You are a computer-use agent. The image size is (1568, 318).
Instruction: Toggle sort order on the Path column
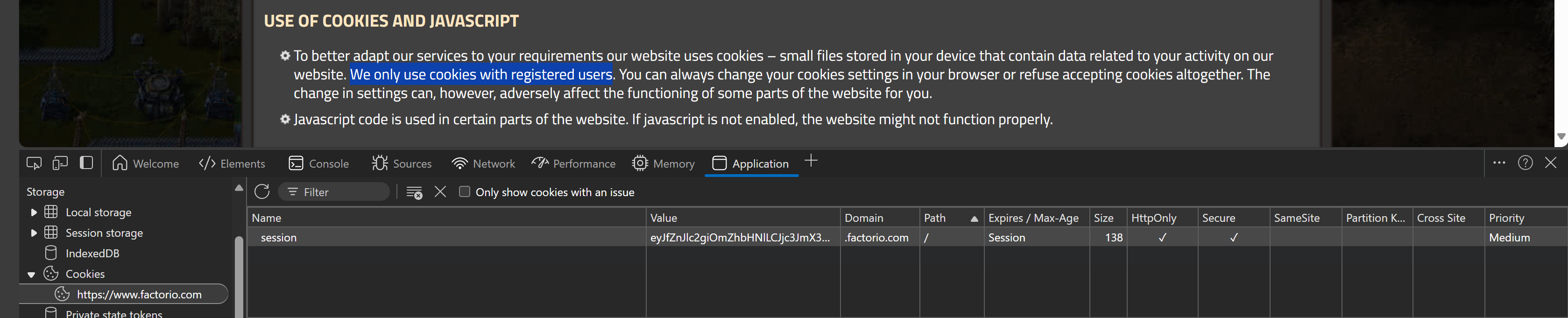(951, 218)
